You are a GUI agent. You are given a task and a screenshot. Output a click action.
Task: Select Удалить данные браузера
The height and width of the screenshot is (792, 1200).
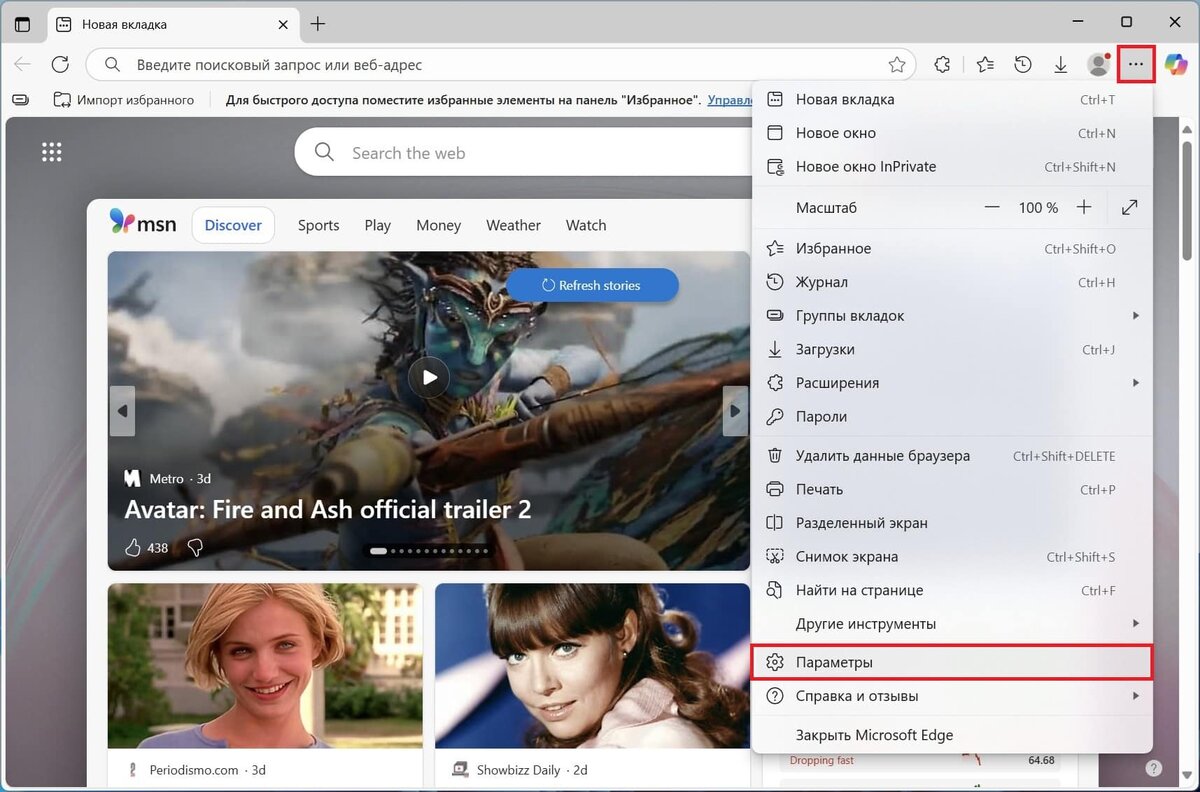coord(952,455)
